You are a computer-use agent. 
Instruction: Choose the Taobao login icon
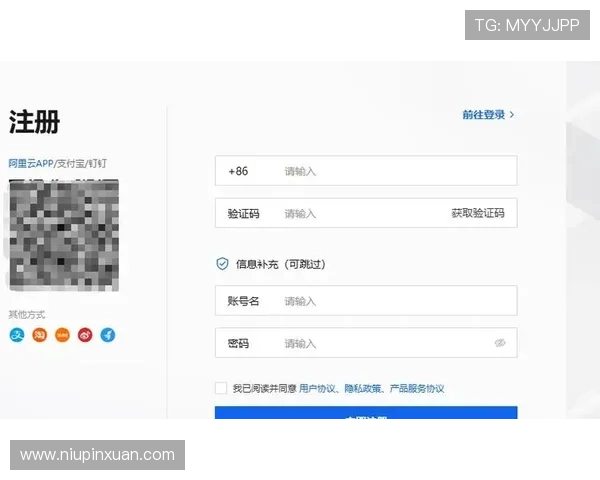click(39, 335)
